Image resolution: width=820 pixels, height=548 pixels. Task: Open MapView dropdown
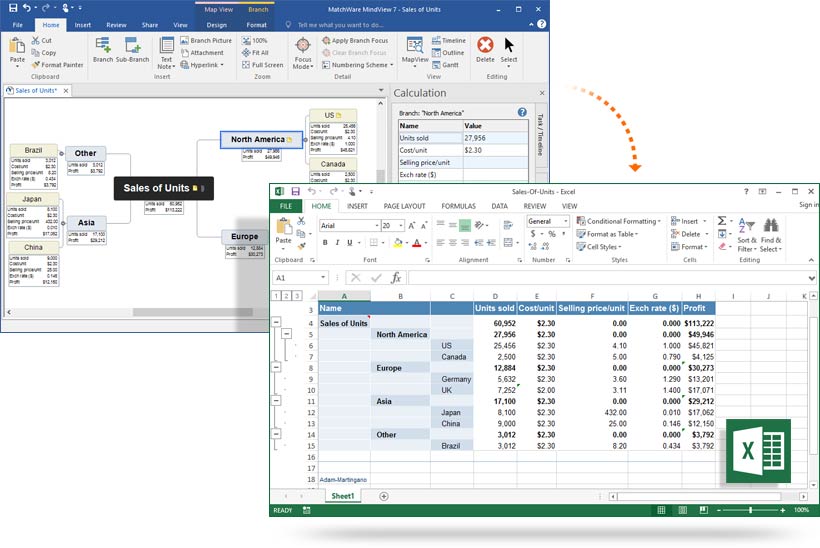click(x=415, y=66)
